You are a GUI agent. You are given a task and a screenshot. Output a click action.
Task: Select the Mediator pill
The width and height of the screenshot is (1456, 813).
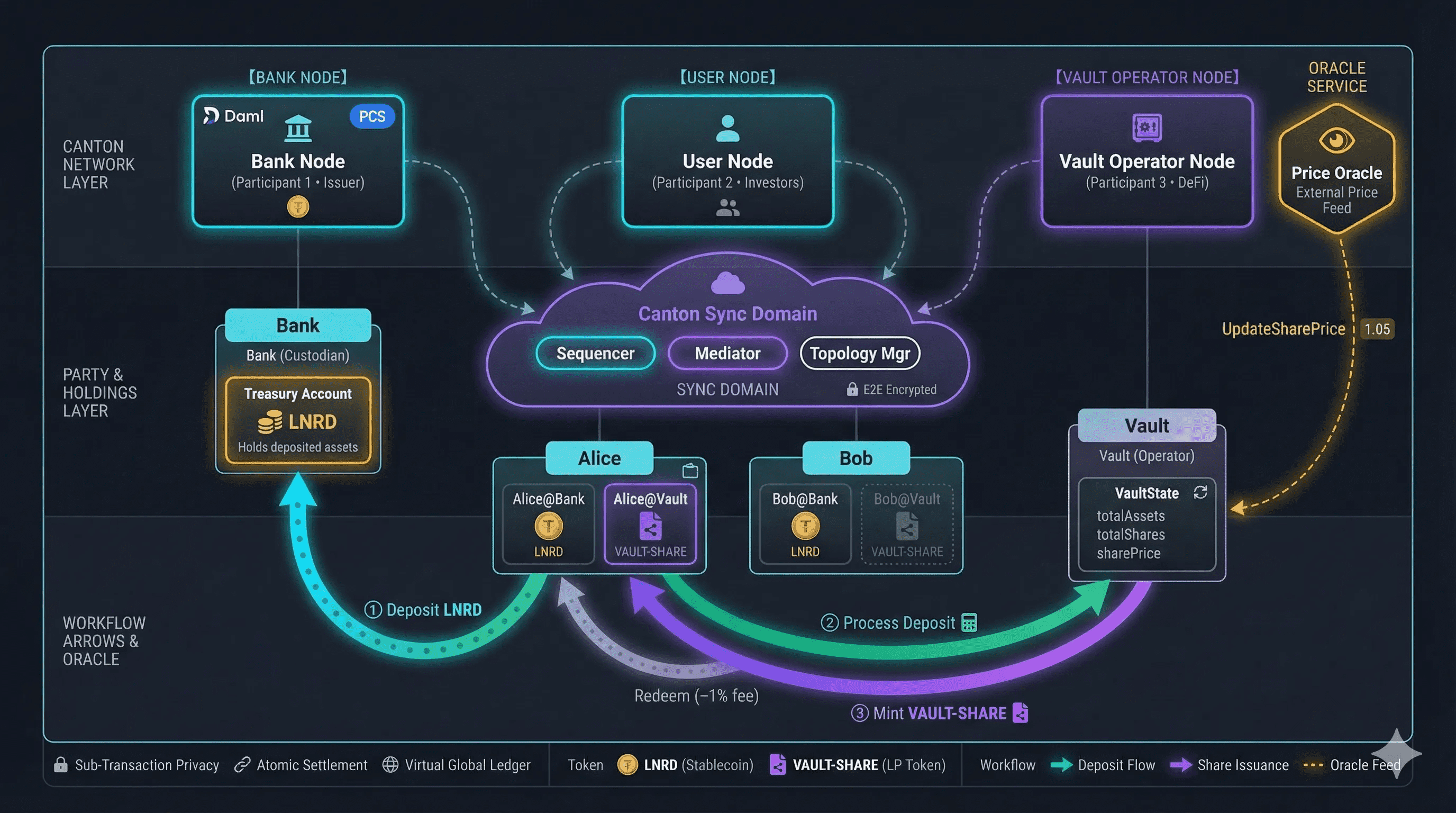coord(727,354)
